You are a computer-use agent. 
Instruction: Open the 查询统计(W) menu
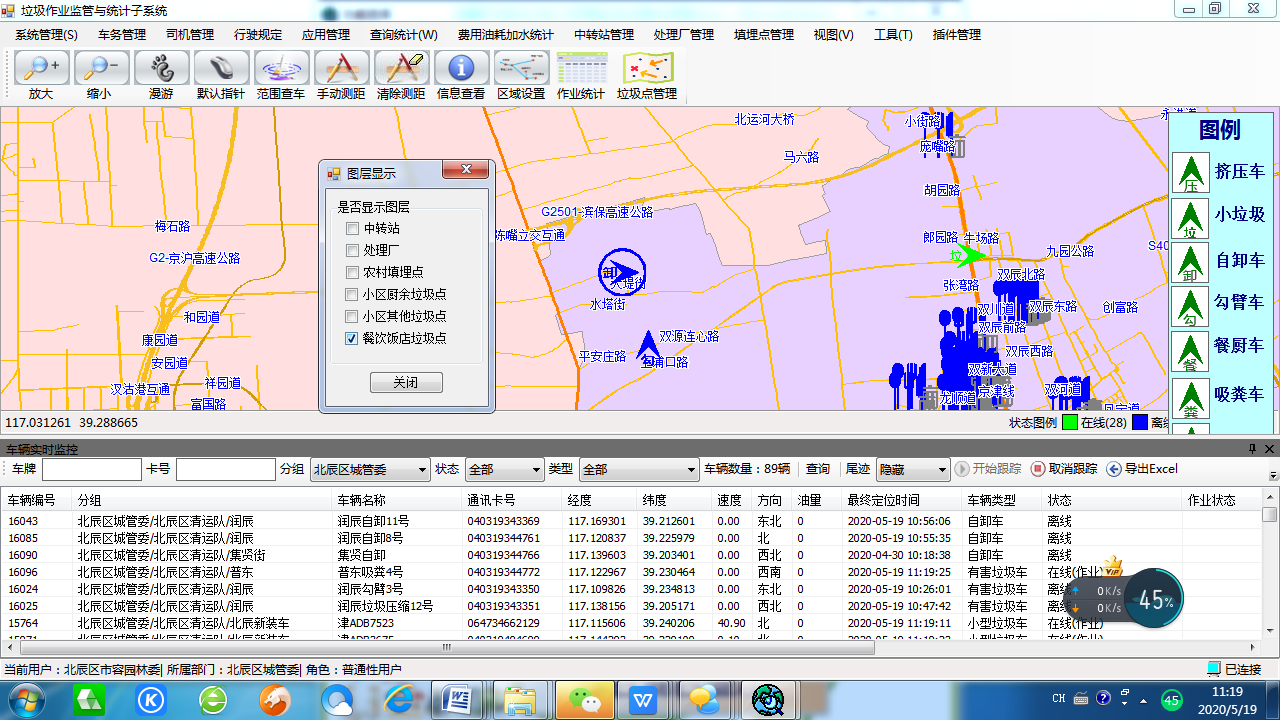403,35
